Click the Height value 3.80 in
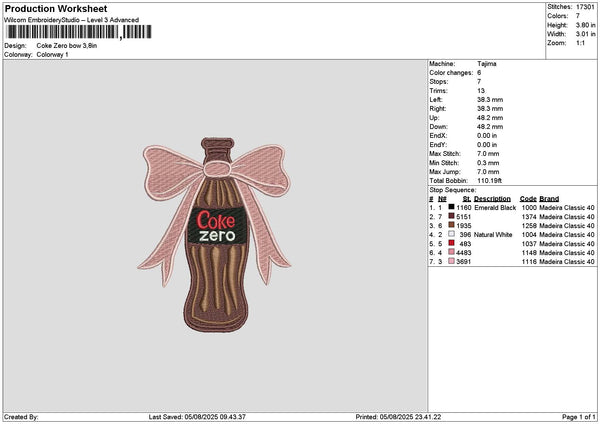Screen dimensions: 600x424 pyautogui.click(x=585, y=25)
